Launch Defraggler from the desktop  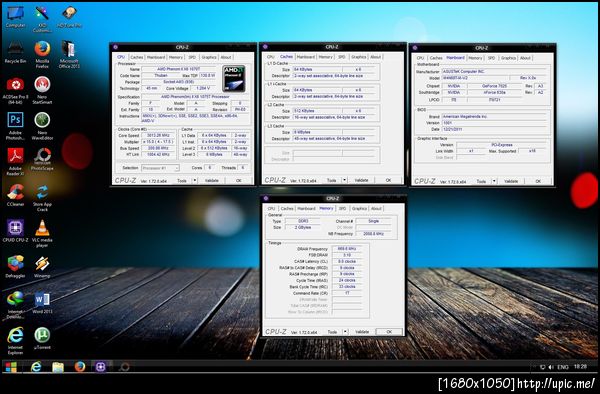15,267
